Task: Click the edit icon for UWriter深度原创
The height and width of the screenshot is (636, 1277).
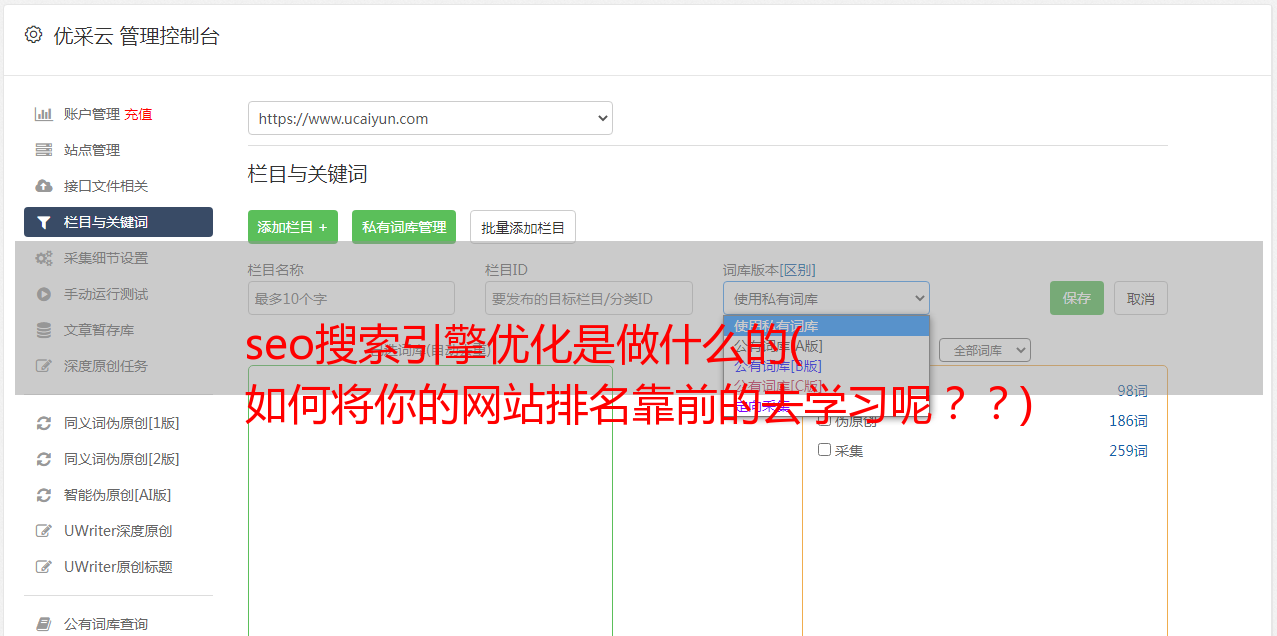Action: click(44, 531)
